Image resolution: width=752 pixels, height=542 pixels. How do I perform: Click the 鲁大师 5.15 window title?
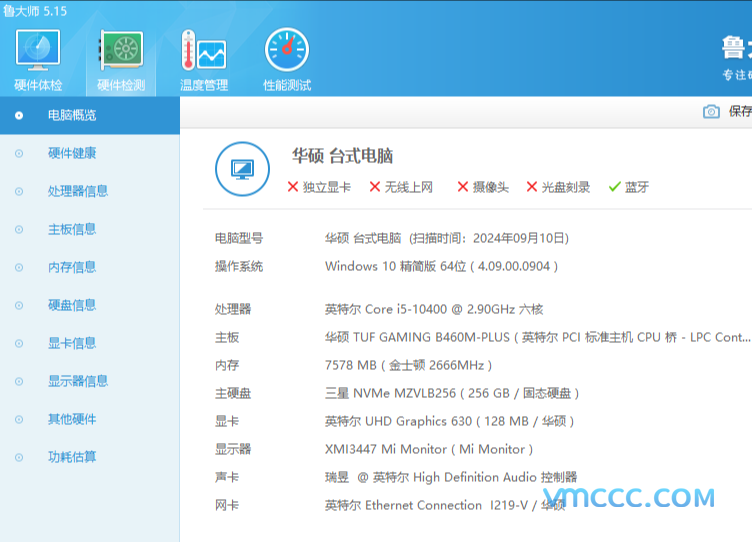(35, 11)
